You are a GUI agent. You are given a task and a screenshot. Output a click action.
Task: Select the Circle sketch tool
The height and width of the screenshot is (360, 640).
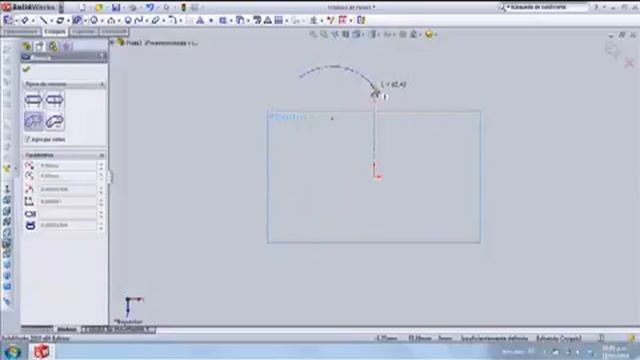tap(94, 20)
